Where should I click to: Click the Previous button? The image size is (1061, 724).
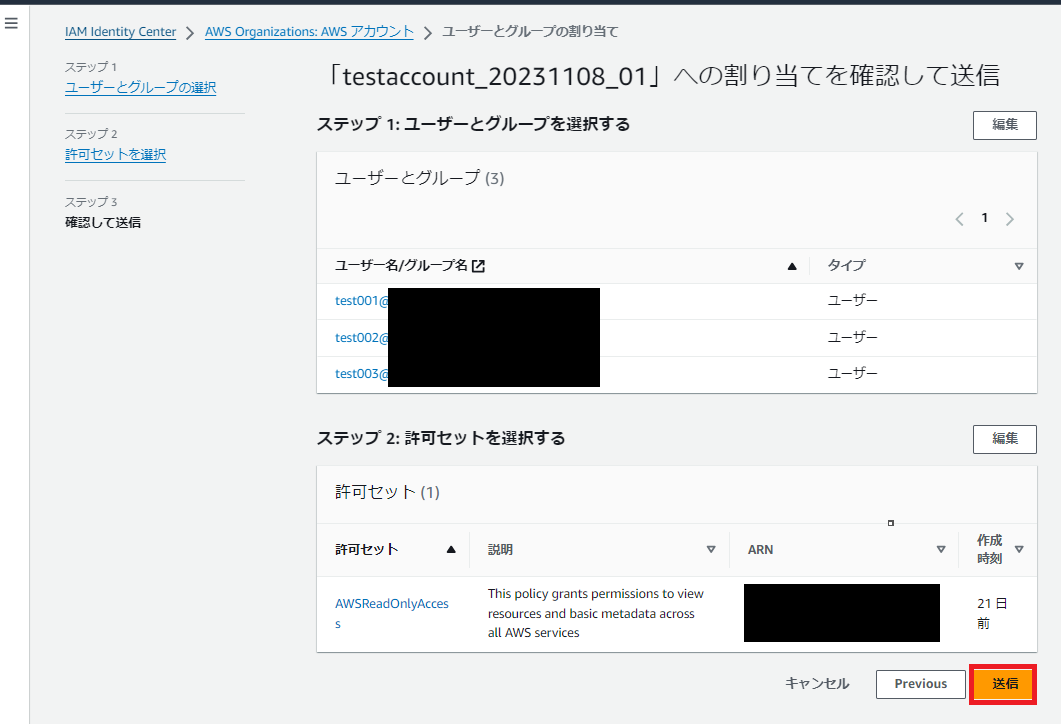tap(921, 684)
